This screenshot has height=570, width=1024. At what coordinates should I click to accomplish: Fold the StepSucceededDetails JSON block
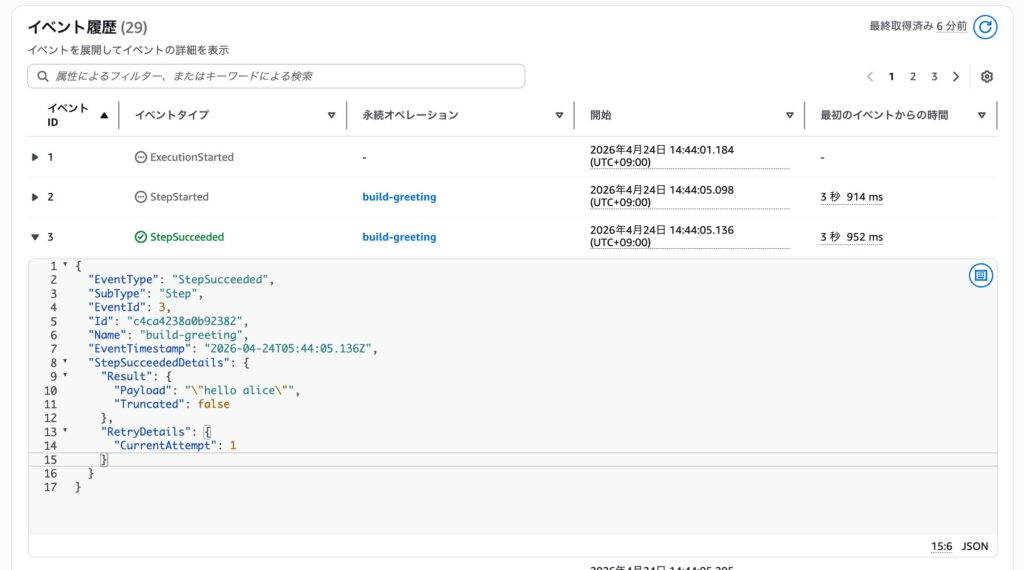tap(66, 362)
